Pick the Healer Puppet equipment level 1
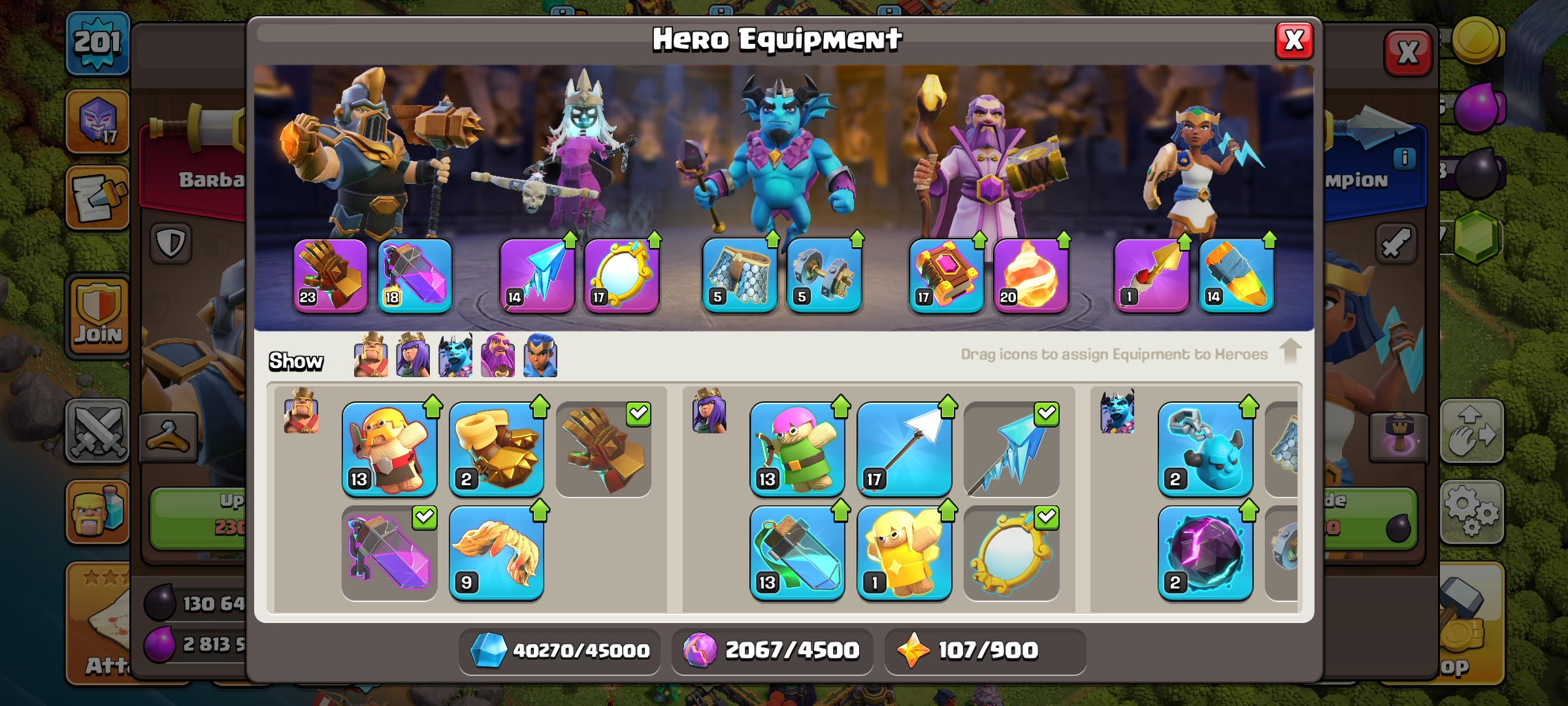This screenshot has width=1568, height=706. 904,553
